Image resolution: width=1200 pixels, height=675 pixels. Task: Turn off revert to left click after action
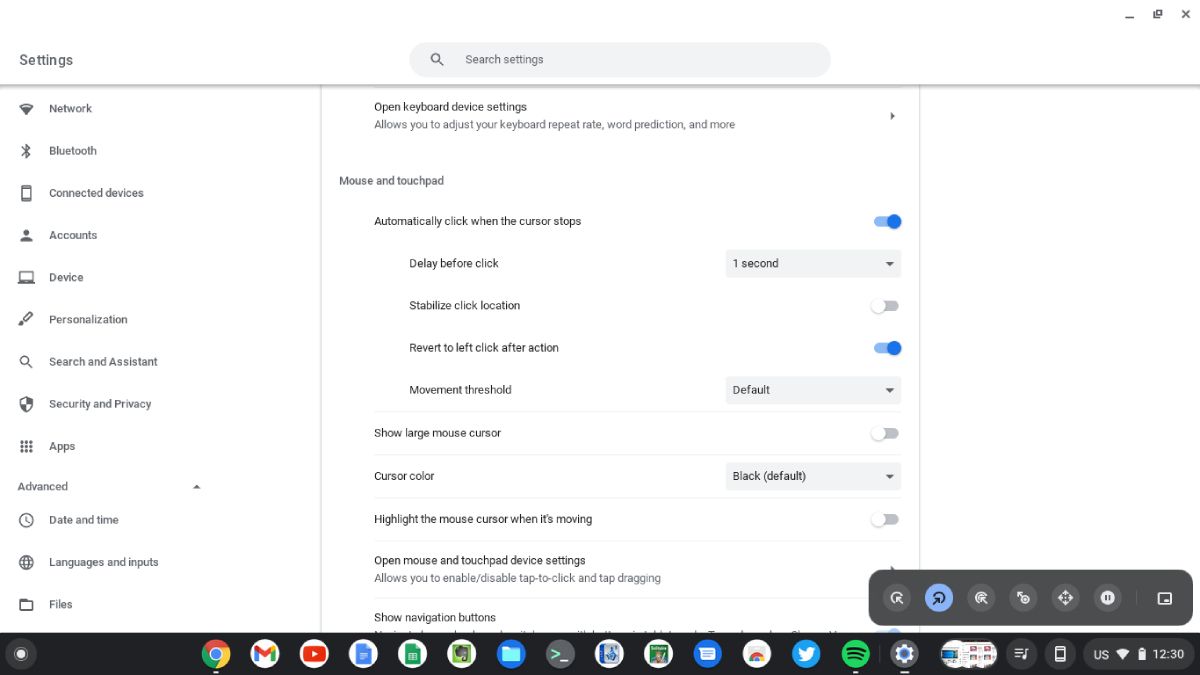[x=886, y=347]
